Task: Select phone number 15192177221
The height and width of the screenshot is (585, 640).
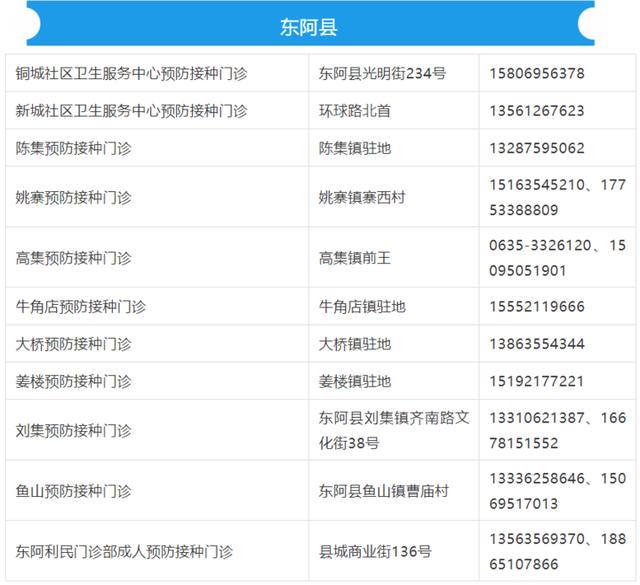Action: tap(536, 381)
